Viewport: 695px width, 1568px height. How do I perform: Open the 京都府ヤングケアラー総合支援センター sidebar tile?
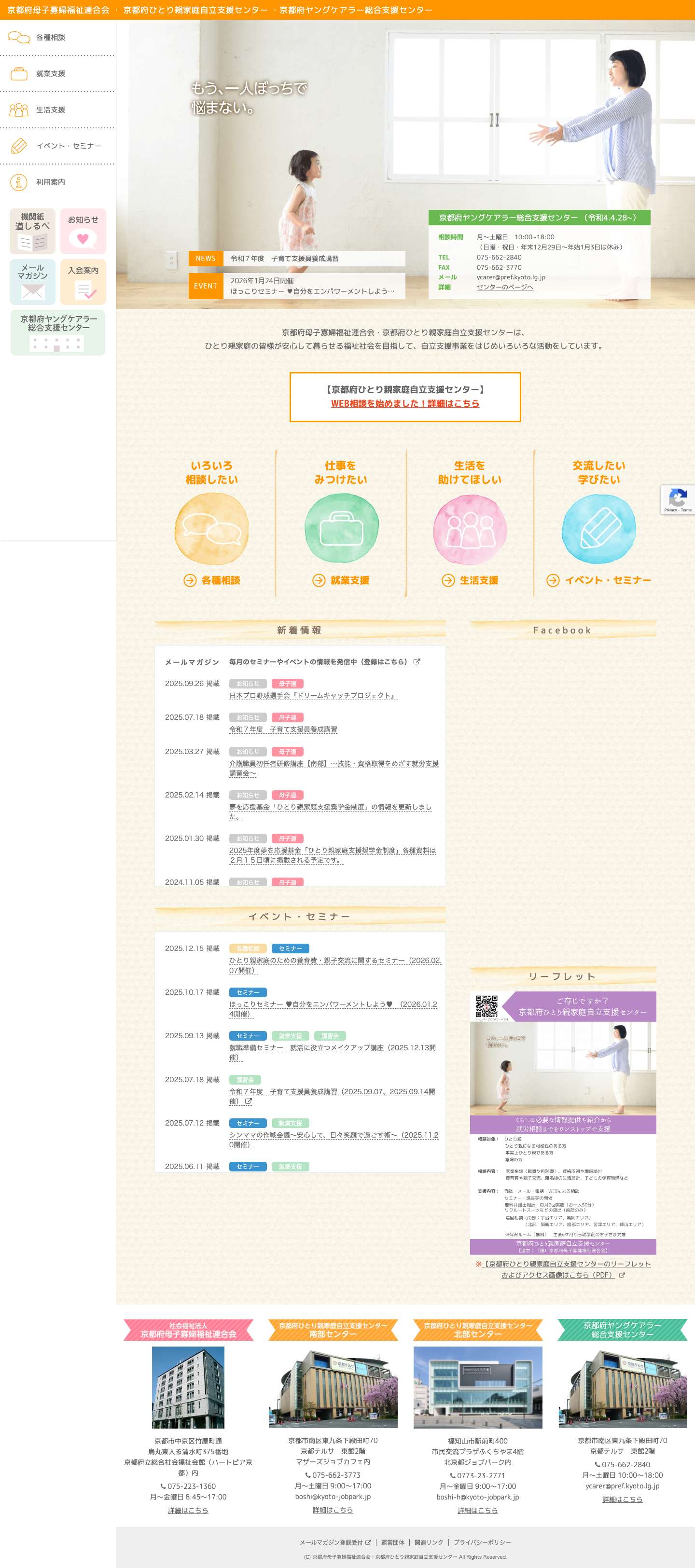(x=58, y=332)
